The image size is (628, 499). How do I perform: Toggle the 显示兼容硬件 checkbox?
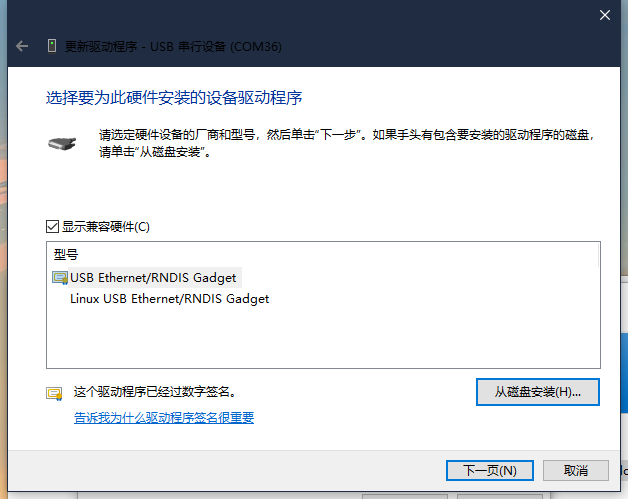pyautogui.click(x=53, y=226)
